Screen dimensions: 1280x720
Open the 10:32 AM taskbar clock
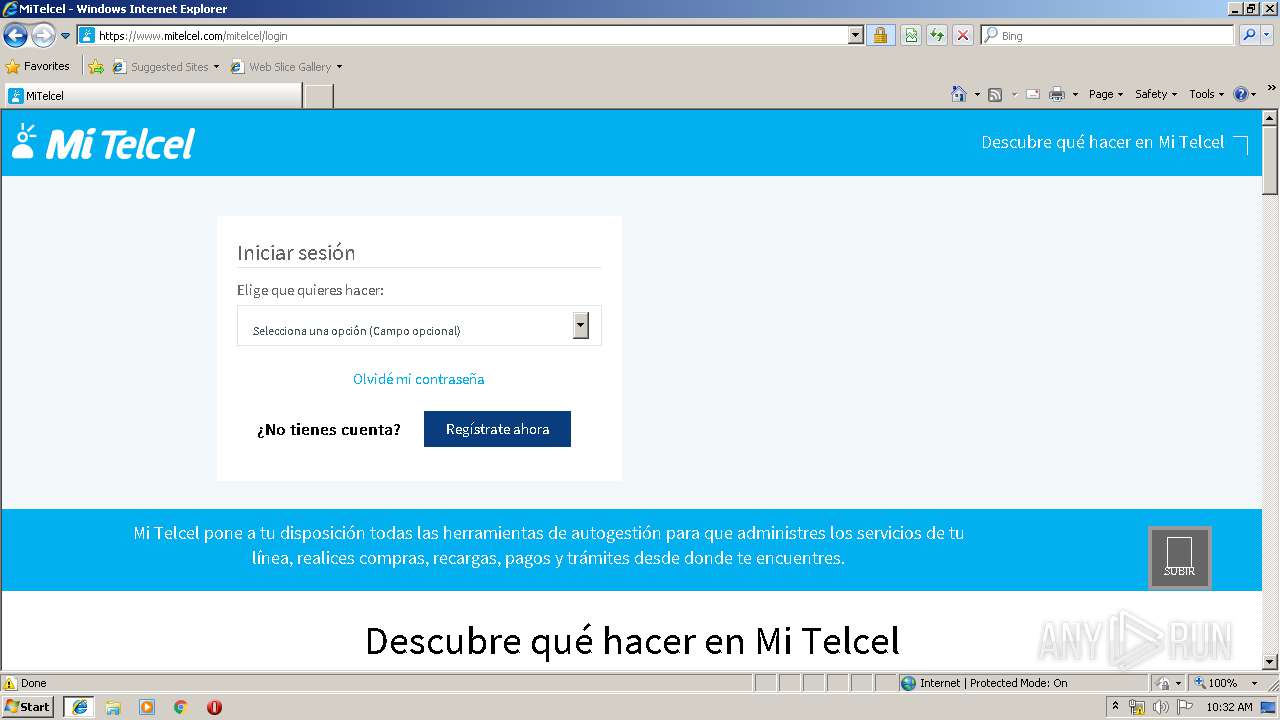1229,707
